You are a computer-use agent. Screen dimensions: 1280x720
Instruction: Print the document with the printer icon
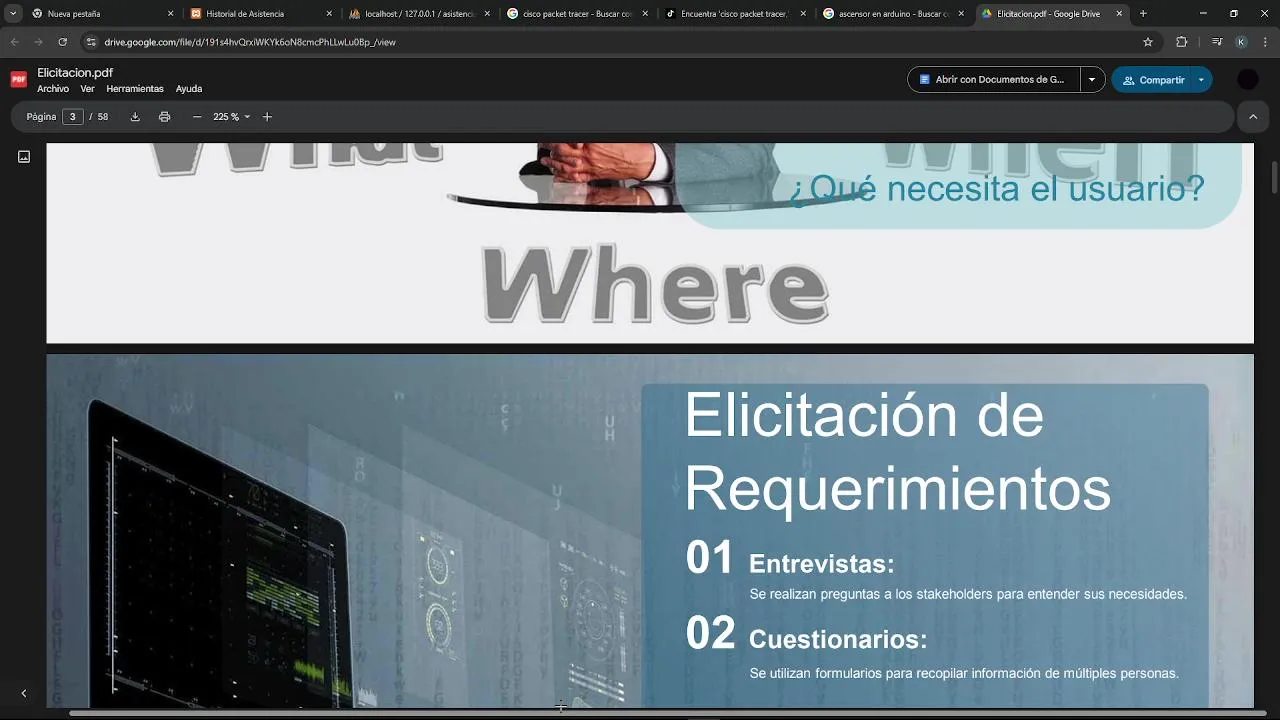tap(164, 117)
